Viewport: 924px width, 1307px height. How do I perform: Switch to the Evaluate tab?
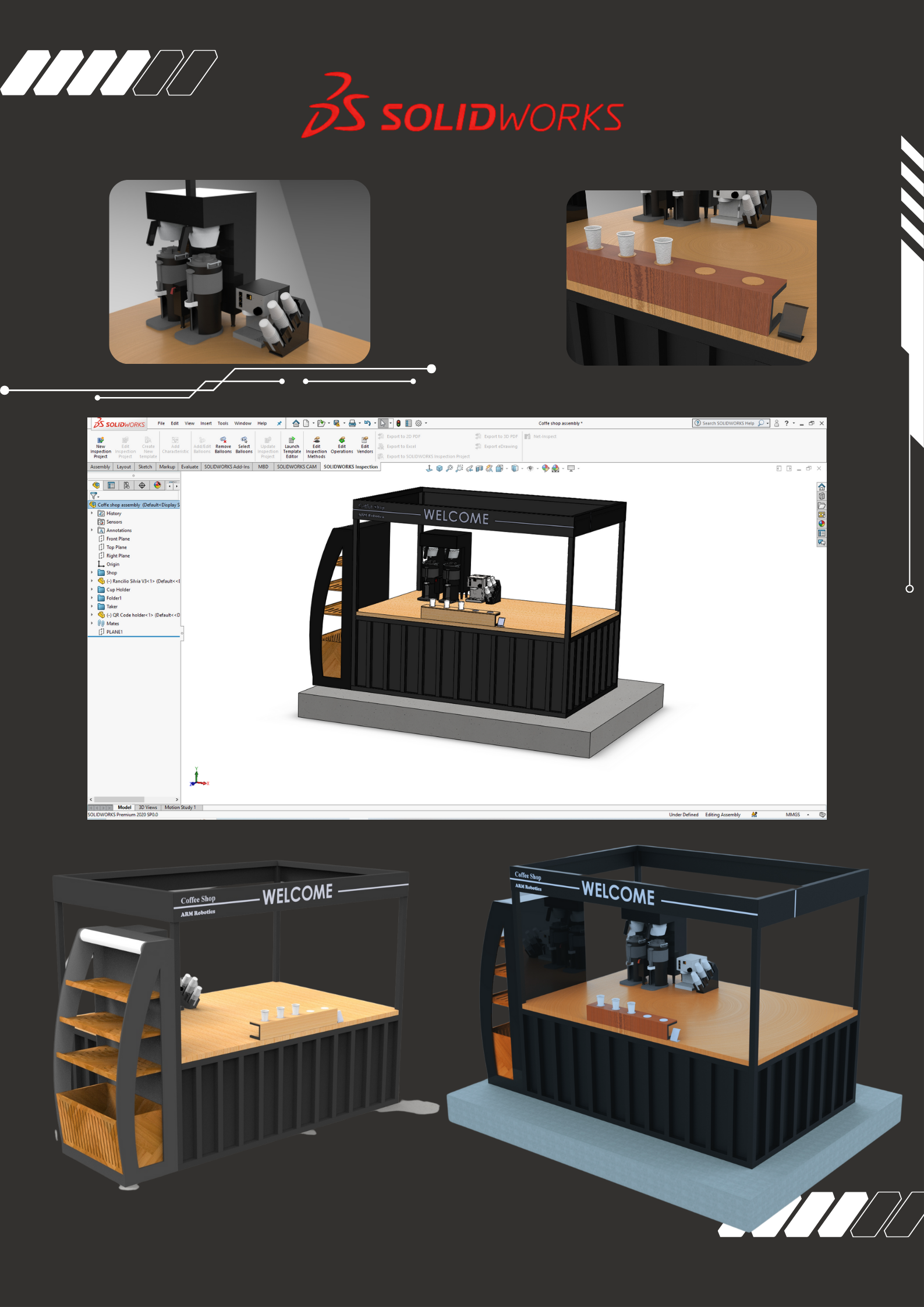point(190,467)
